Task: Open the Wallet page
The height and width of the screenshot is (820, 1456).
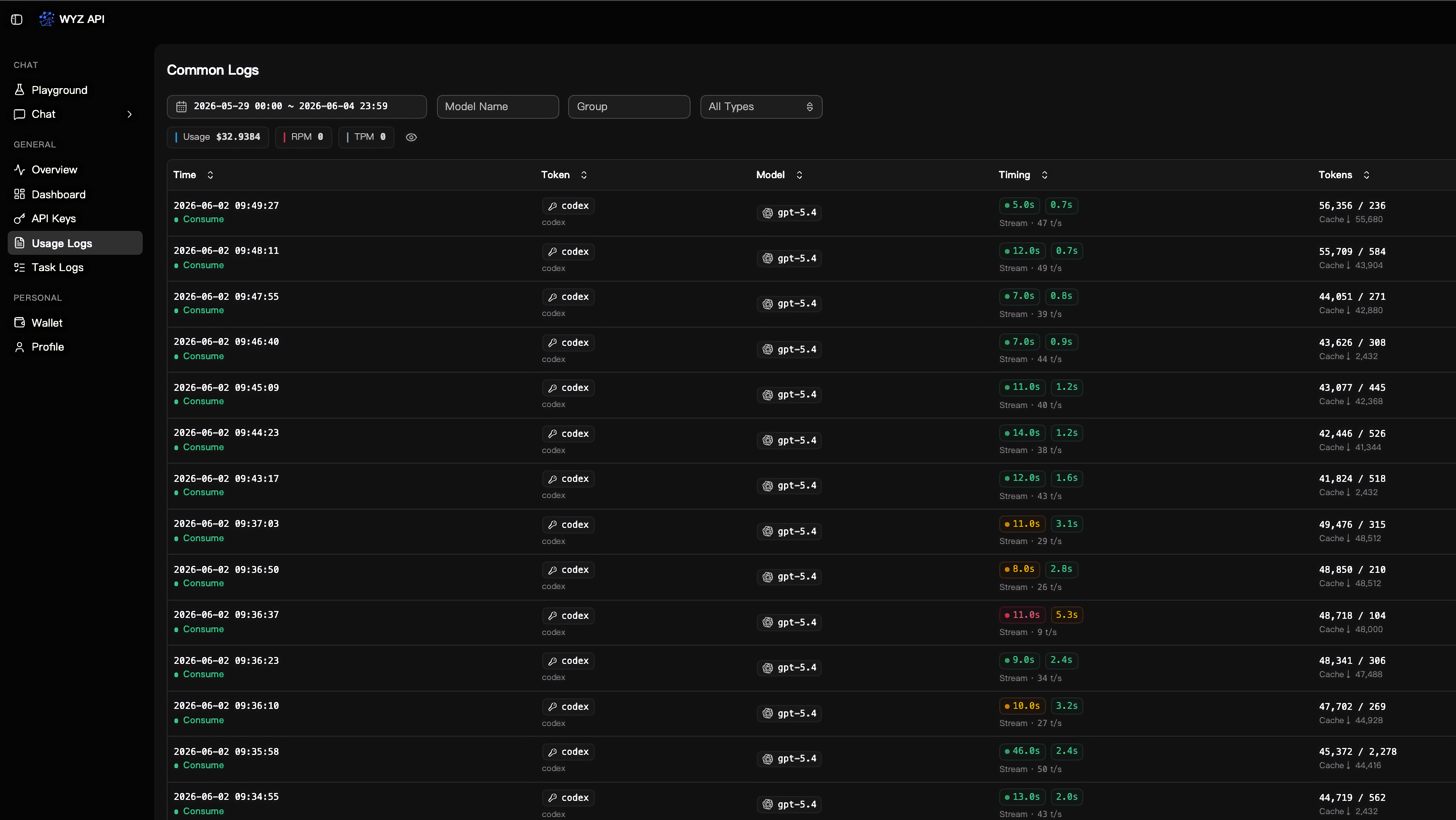Action: [75, 323]
